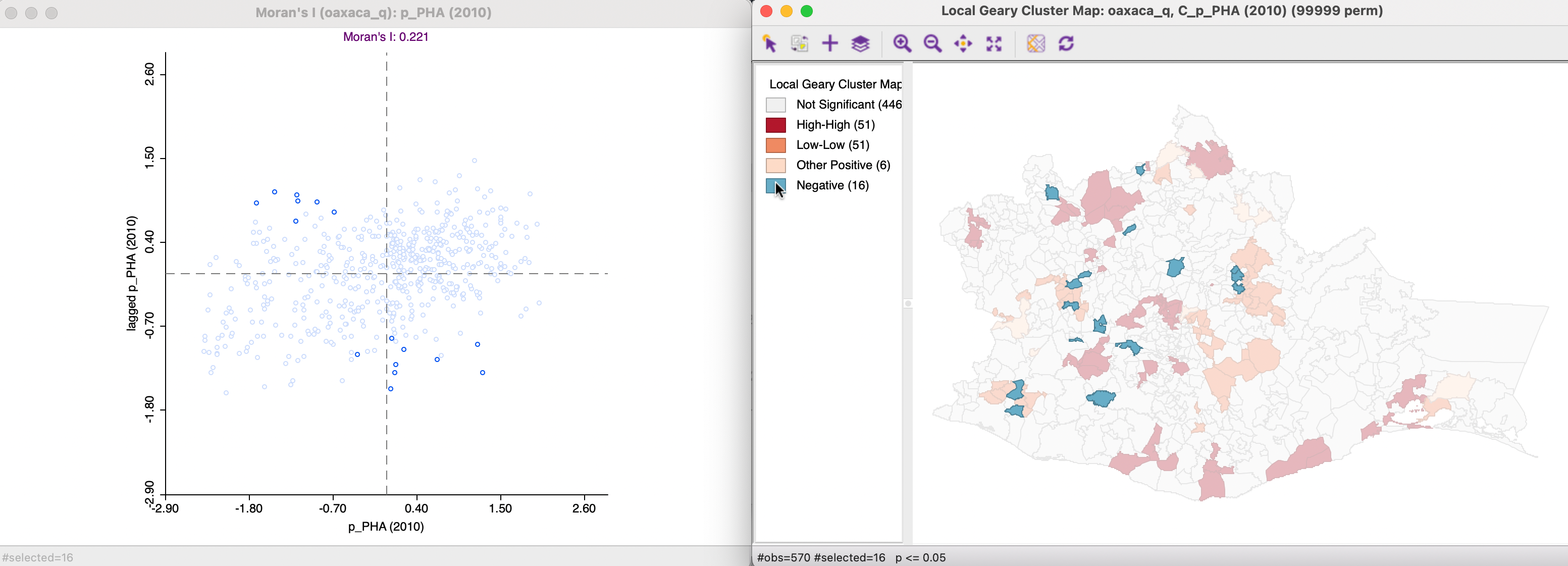Click the 'Negative (16)' legend label
Screen dimensions: 1568x566
pos(832,186)
